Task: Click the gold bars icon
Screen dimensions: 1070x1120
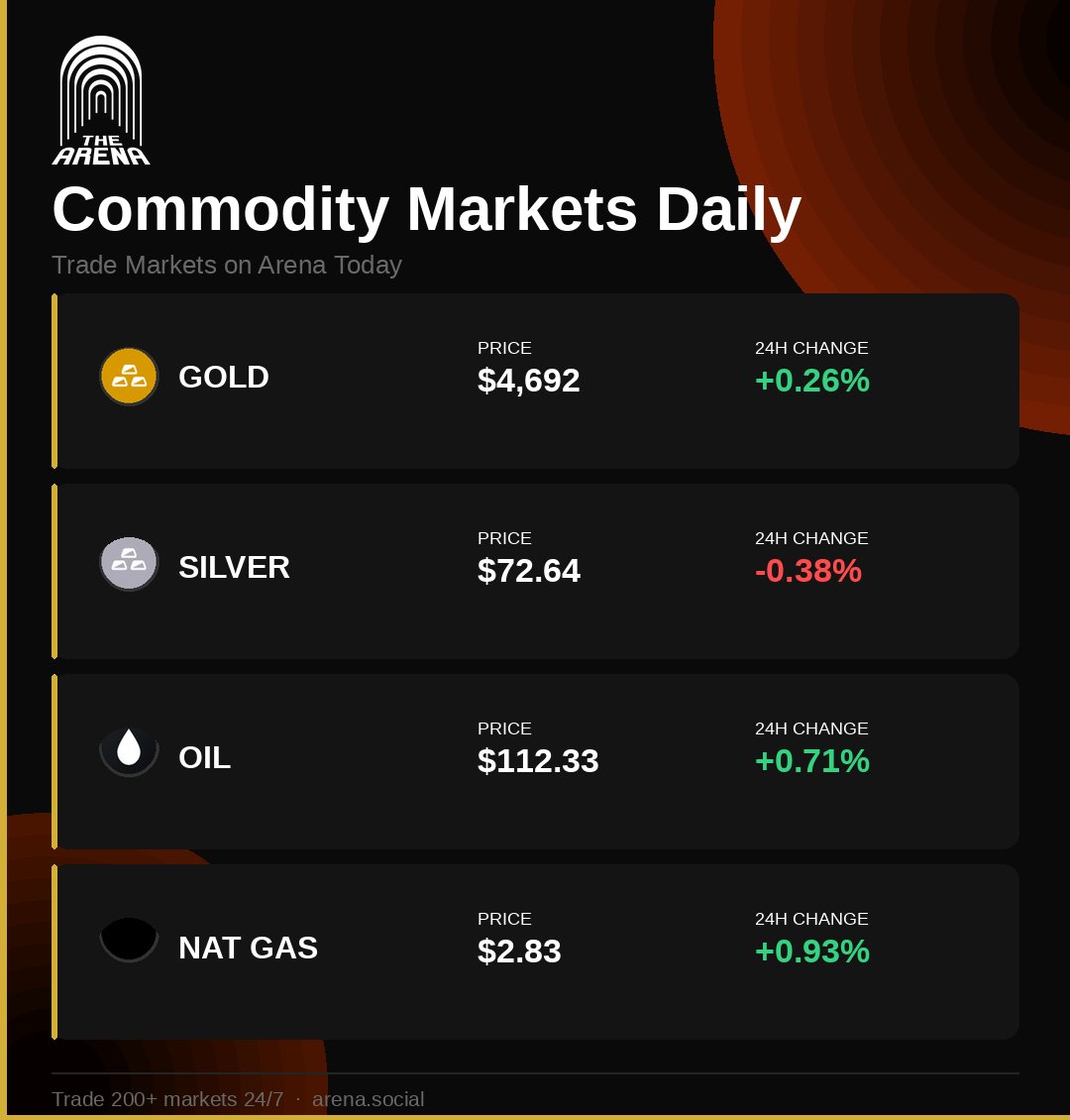Action: [129, 377]
